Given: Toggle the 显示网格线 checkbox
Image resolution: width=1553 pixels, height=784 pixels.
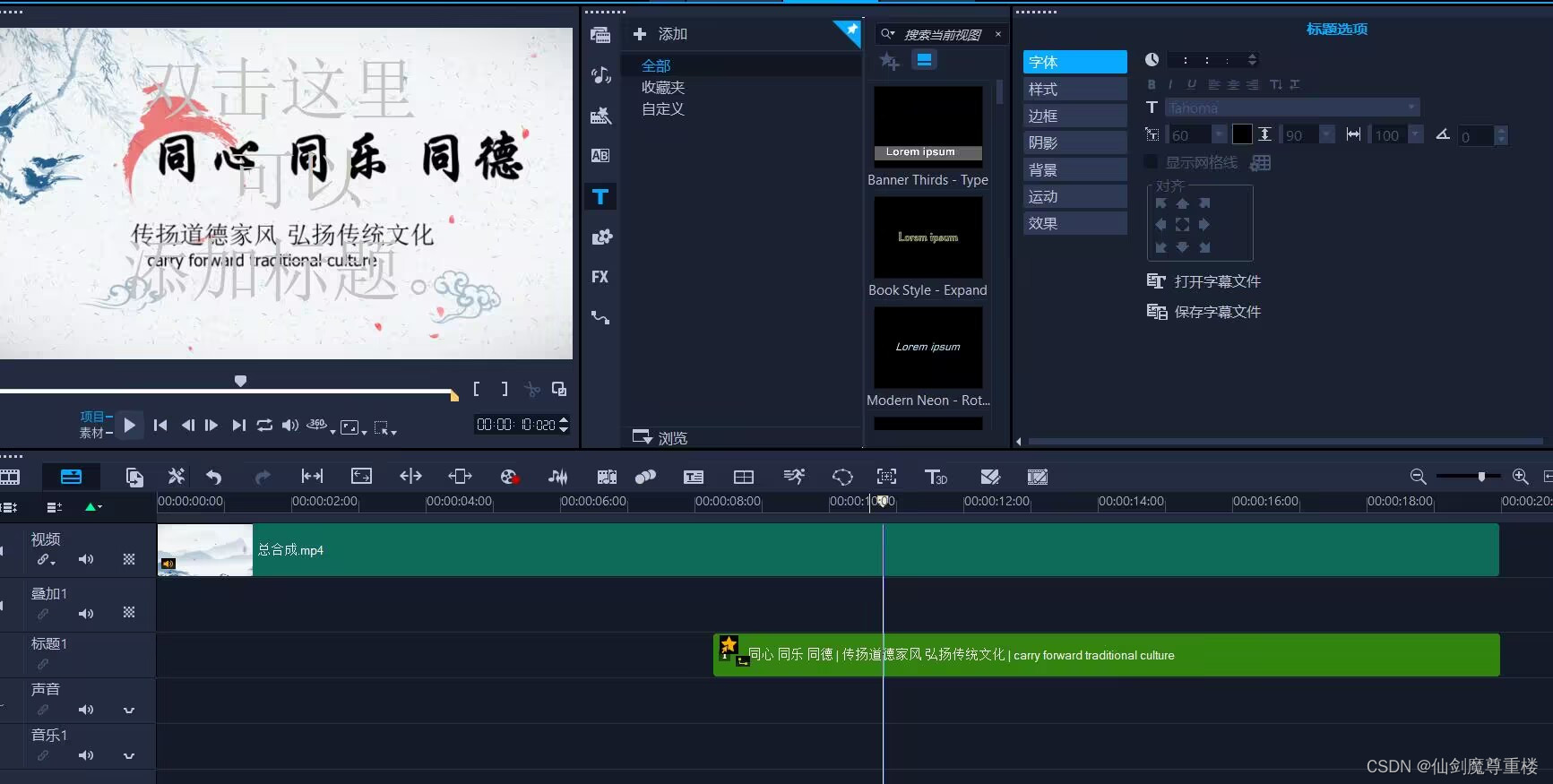Looking at the screenshot, I should [x=1152, y=162].
